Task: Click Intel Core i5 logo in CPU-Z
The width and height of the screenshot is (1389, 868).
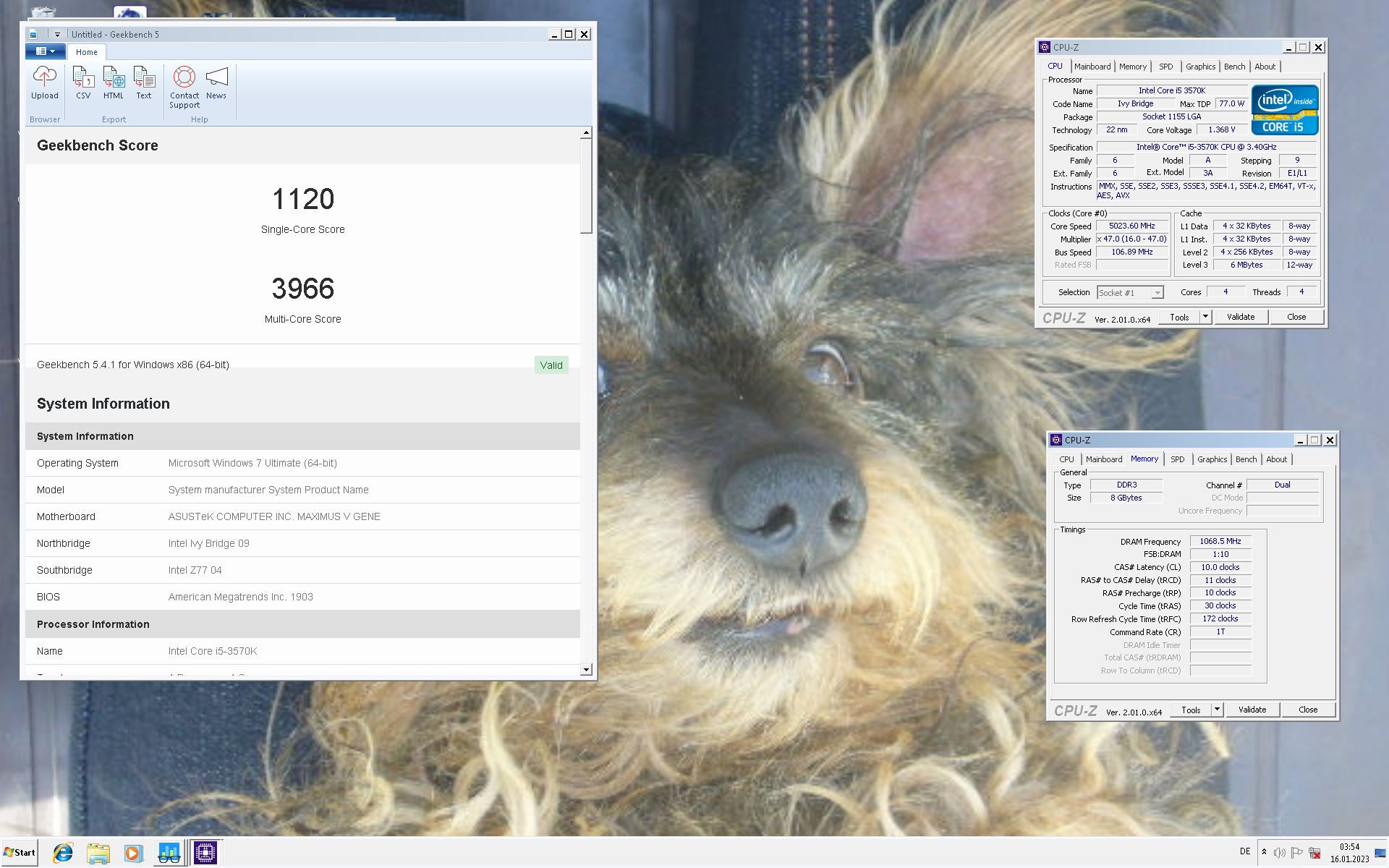Action: (1286, 110)
